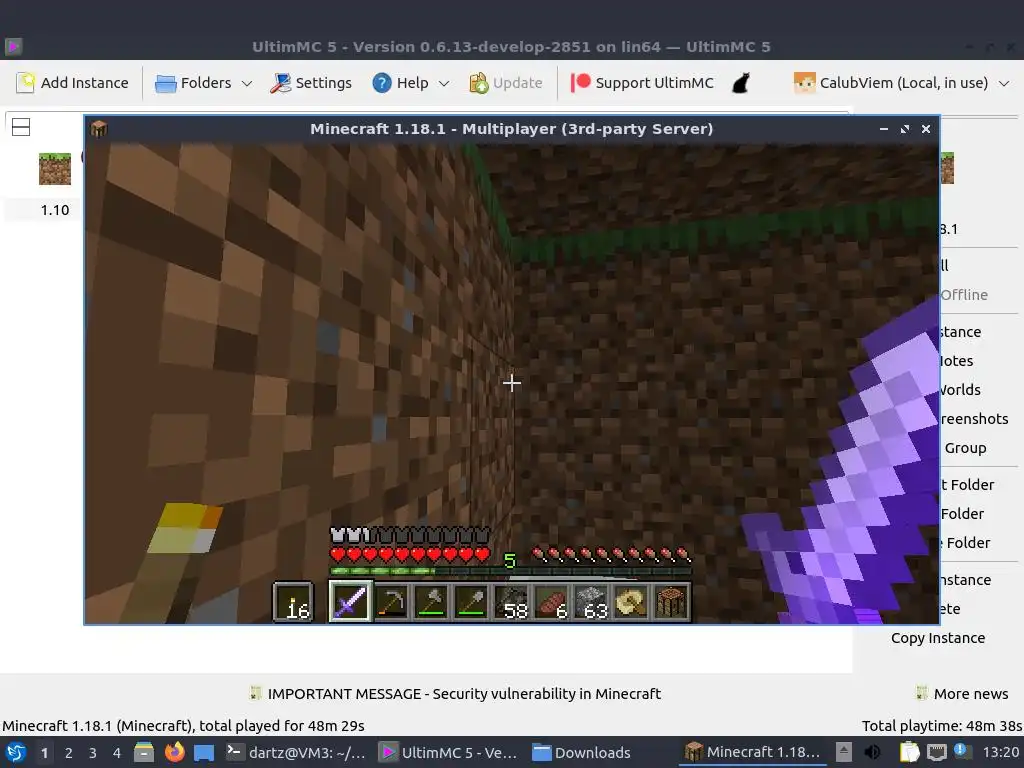Select the cobblestone stack of 58
Screen dimensions: 1024x768
[511, 601]
